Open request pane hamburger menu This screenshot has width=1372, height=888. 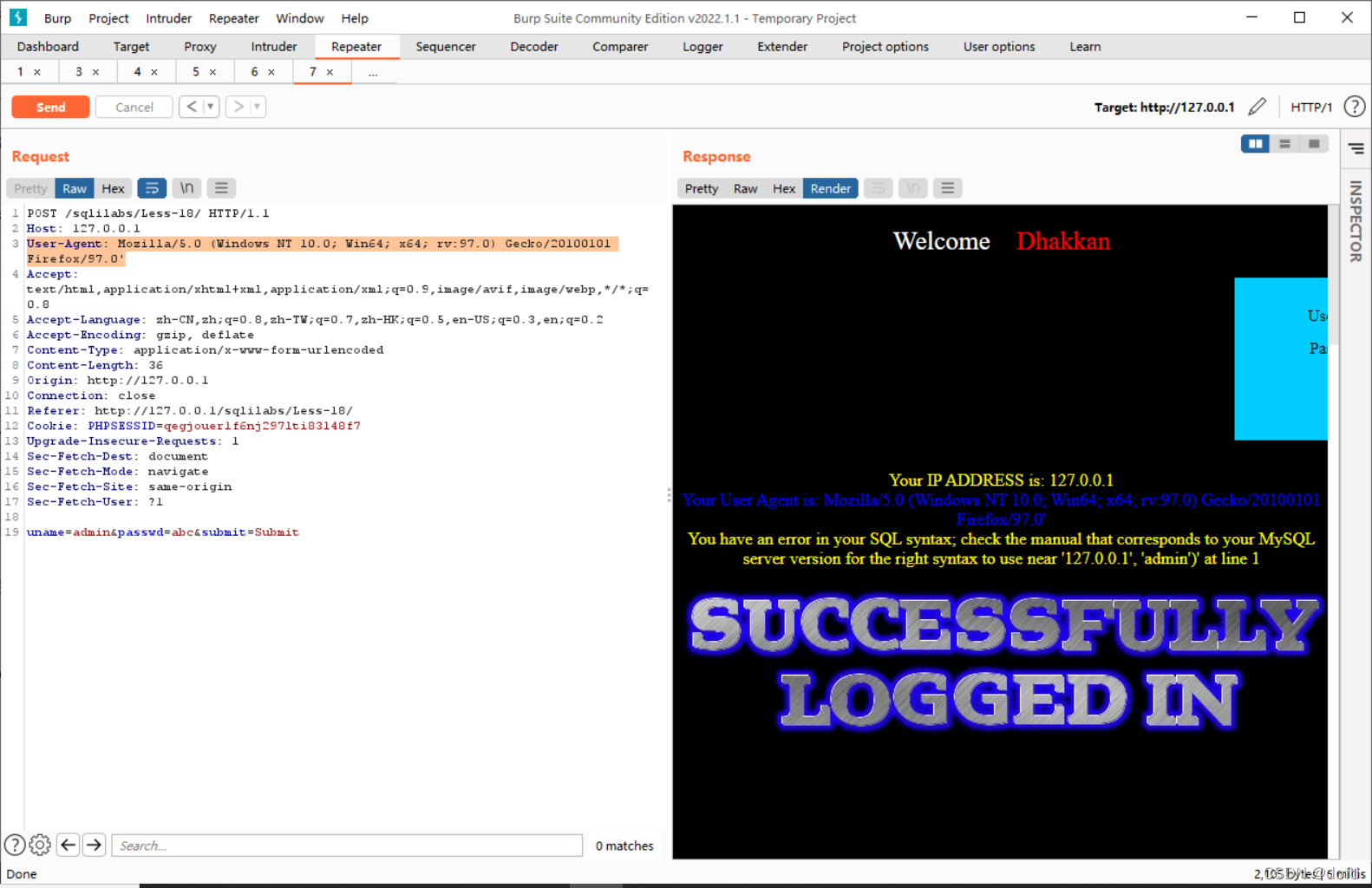[x=221, y=188]
